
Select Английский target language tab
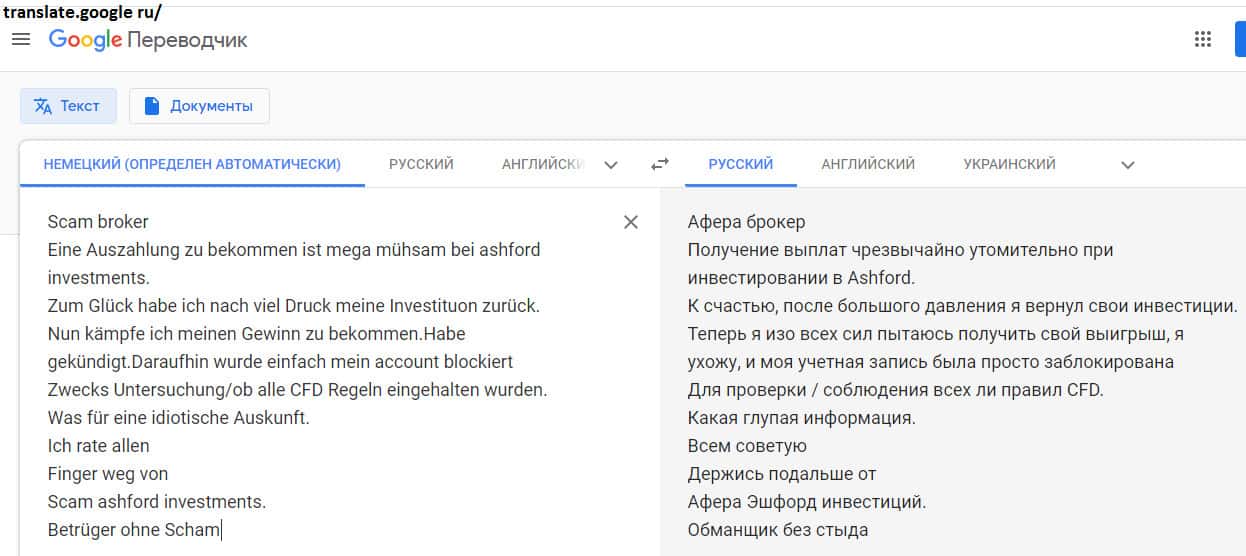click(x=868, y=164)
